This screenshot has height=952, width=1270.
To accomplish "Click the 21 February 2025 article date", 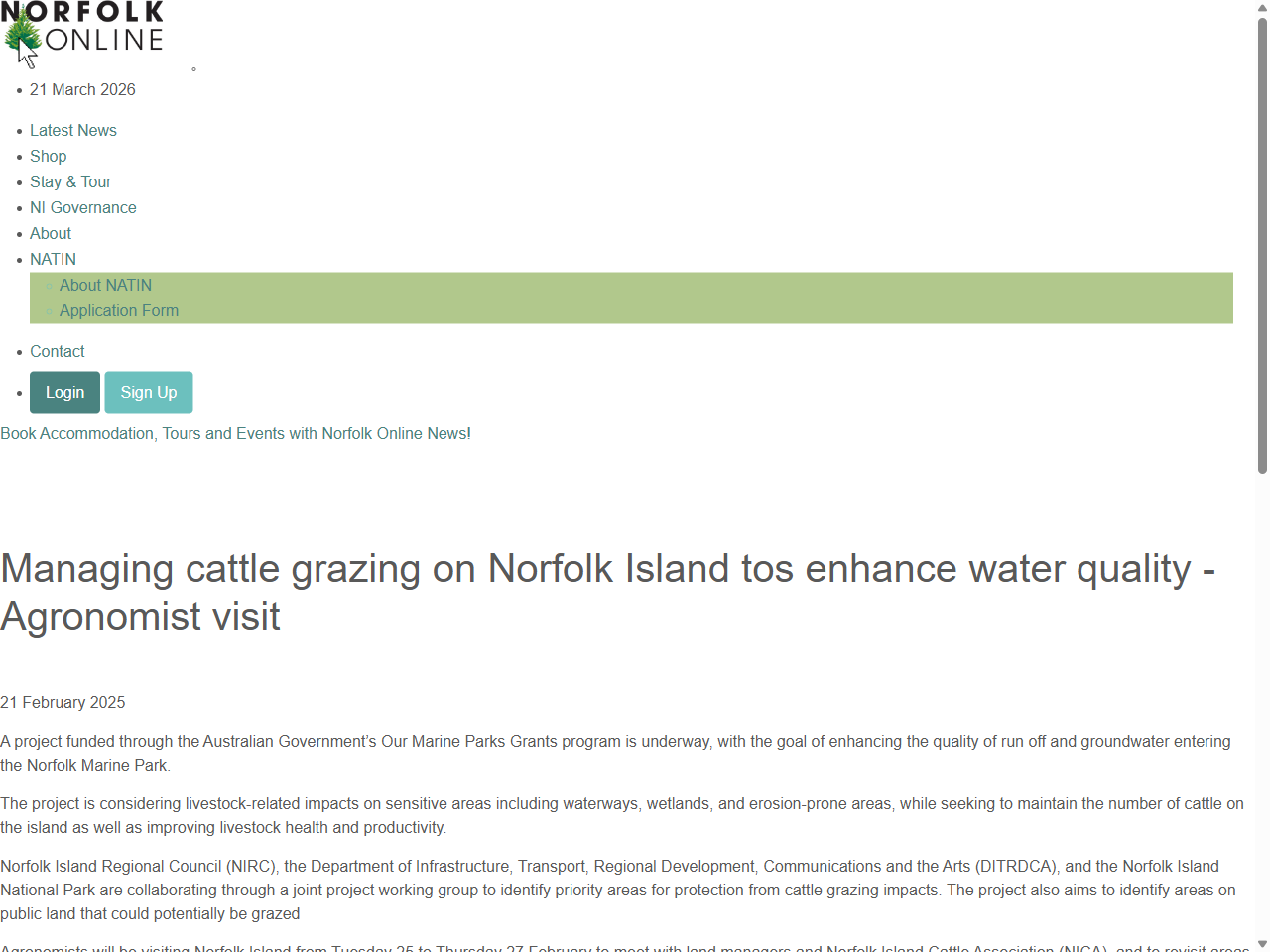I will pyautogui.click(x=63, y=702).
